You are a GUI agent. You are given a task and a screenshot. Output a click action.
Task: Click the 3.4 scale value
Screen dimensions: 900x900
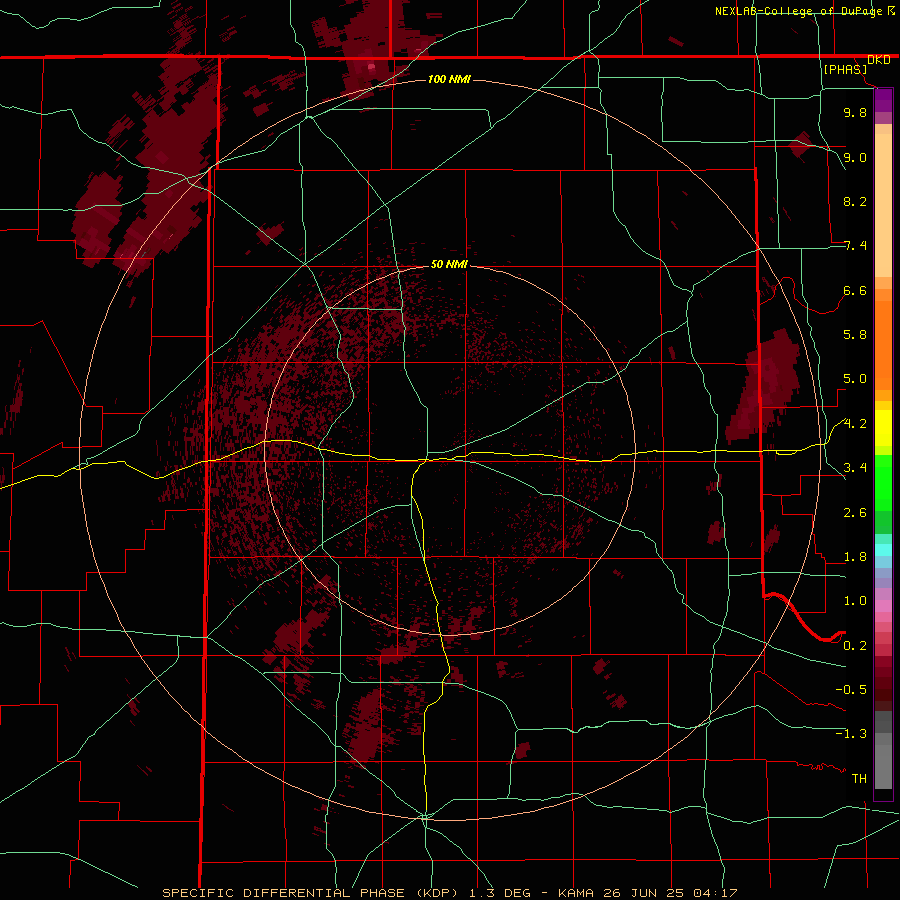(x=855, y=468)
